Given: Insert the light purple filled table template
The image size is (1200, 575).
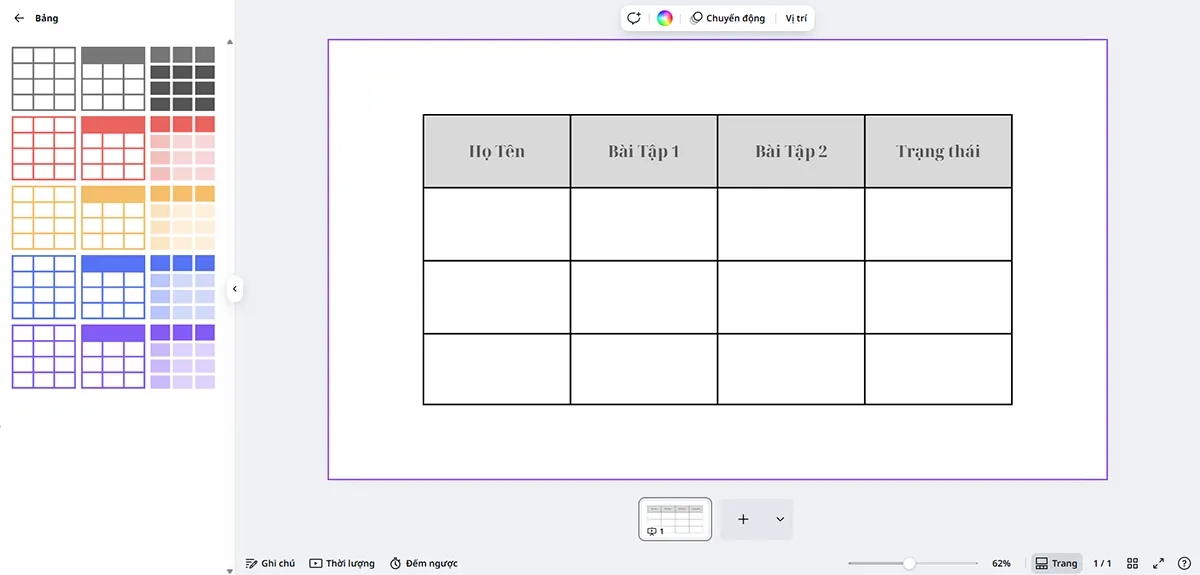Looking at the screenshot, I should point(182,356).
